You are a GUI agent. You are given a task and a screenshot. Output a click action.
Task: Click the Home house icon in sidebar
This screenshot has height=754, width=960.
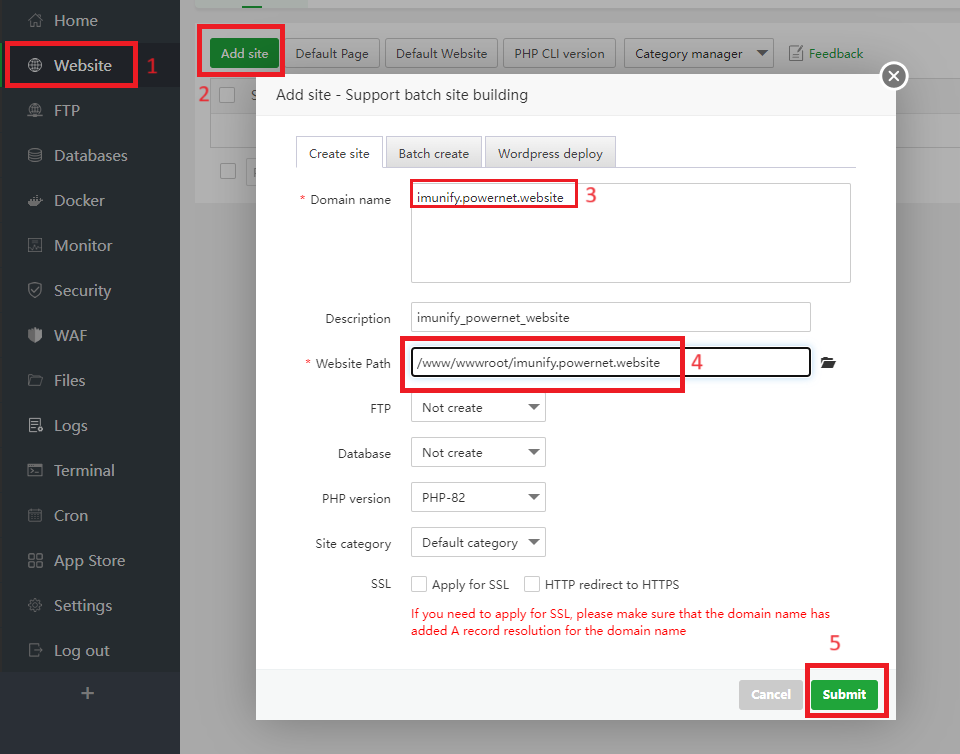(36, 20)
